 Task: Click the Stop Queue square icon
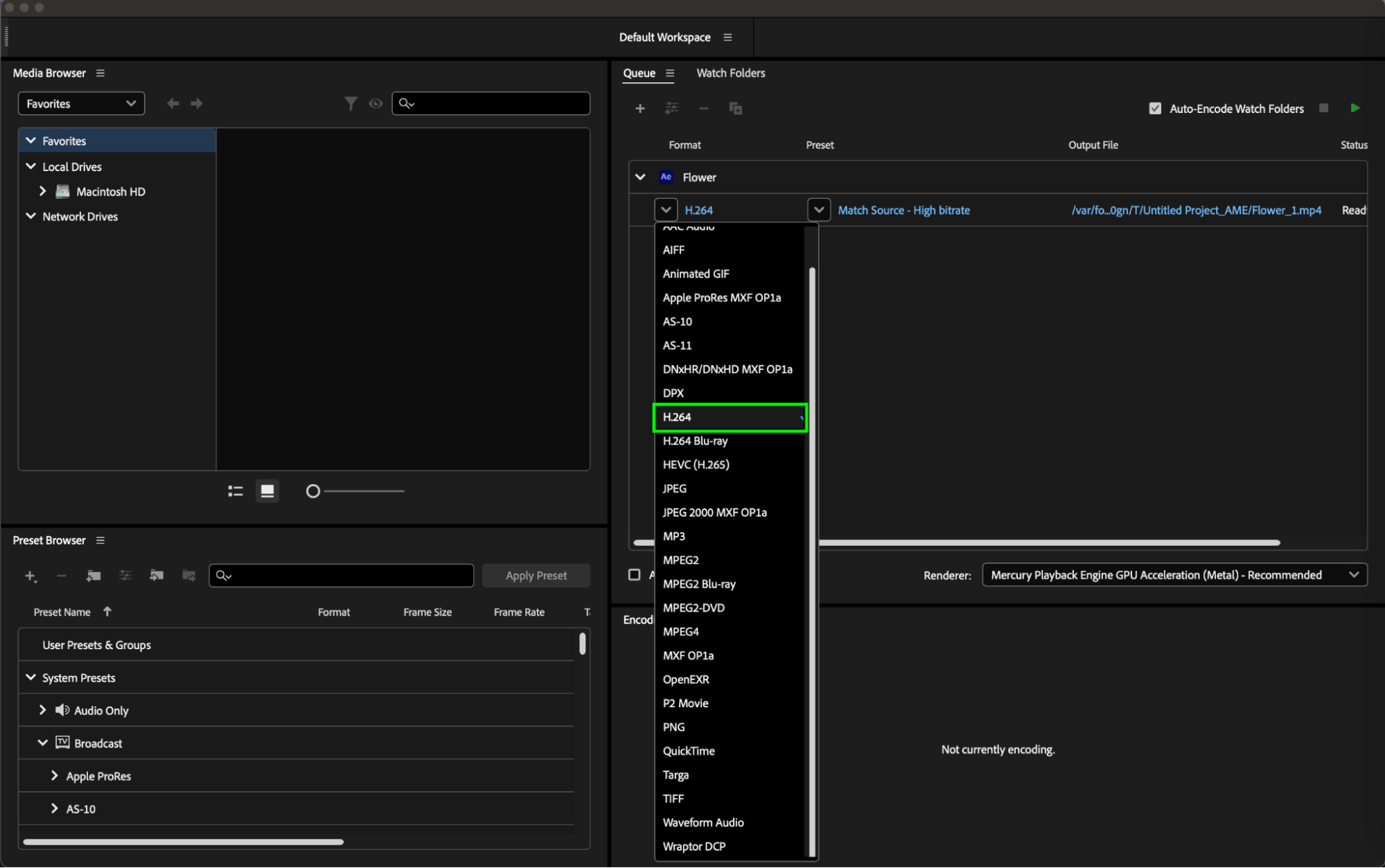coord(1323,108)
